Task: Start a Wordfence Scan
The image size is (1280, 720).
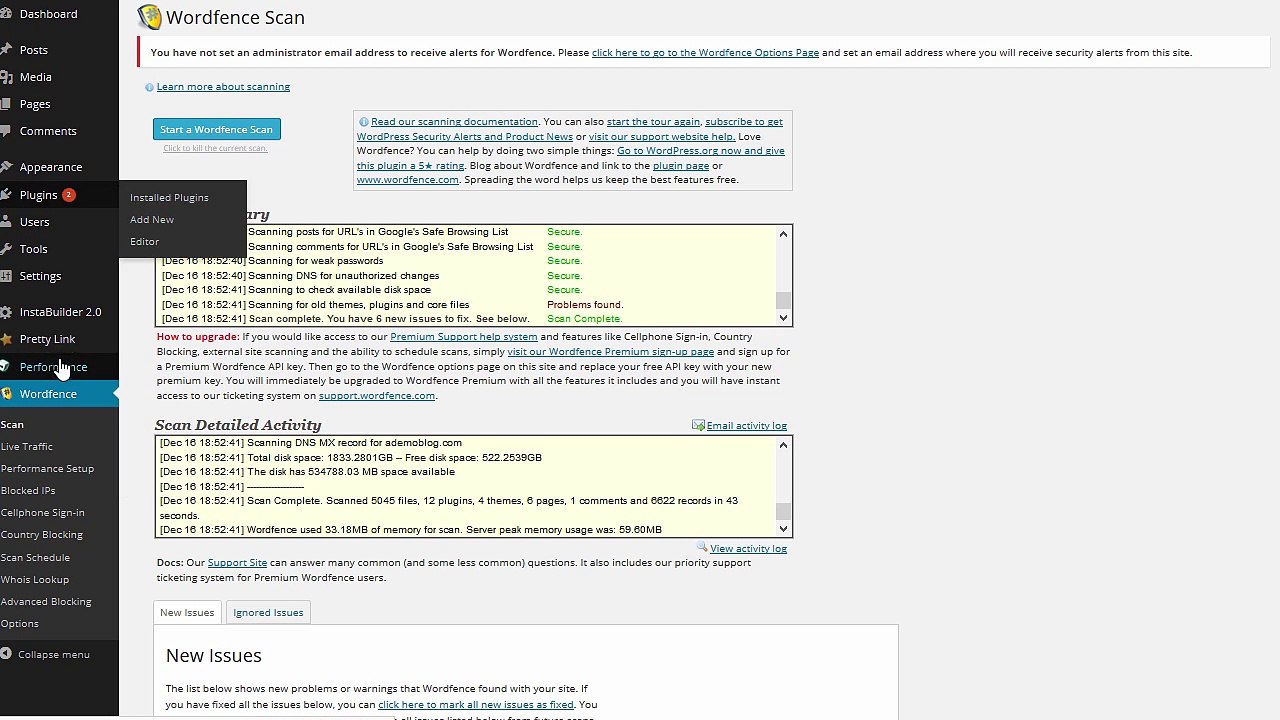Action: pos(216,129)
